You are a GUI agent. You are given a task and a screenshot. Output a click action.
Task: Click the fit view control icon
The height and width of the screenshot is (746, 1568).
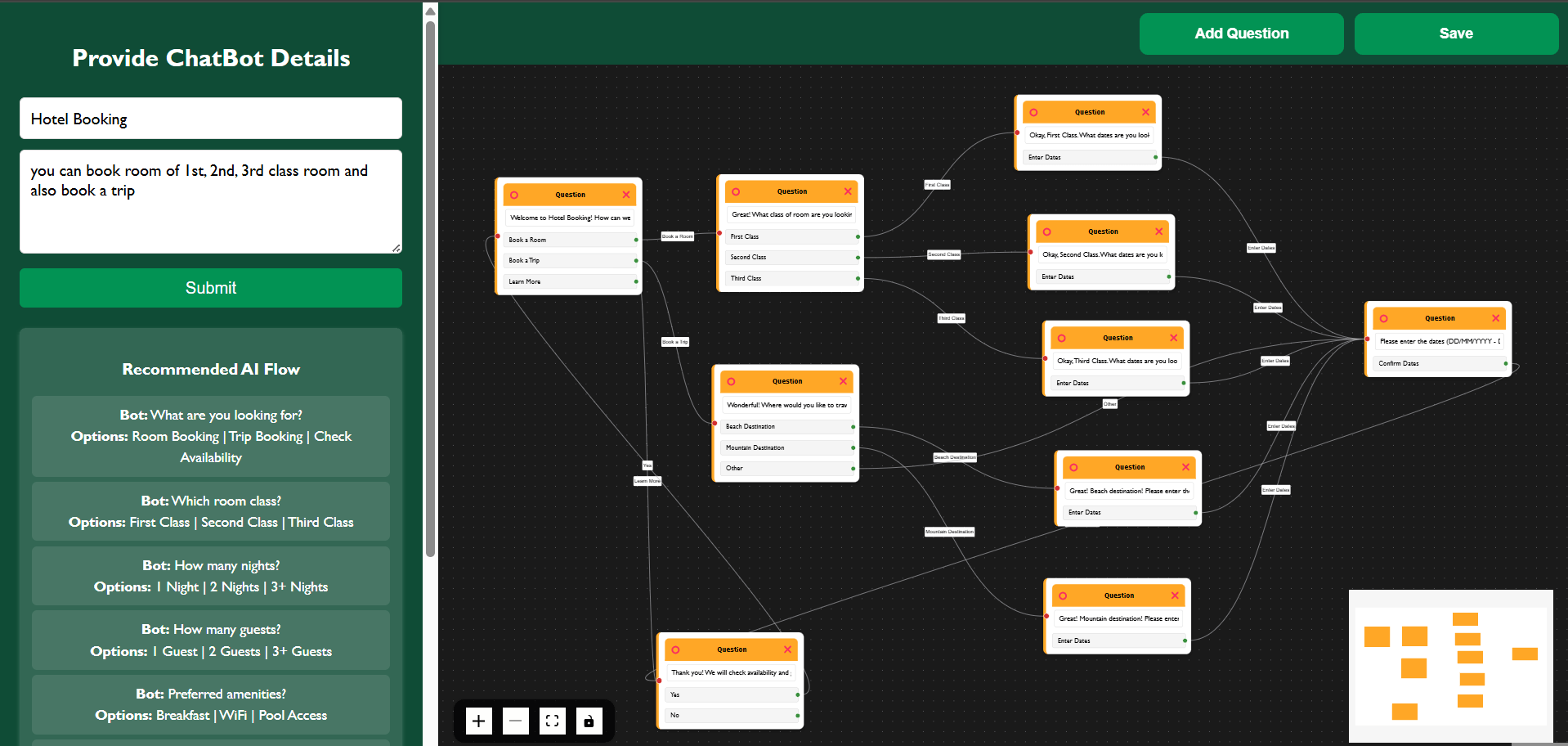(552, 721)
